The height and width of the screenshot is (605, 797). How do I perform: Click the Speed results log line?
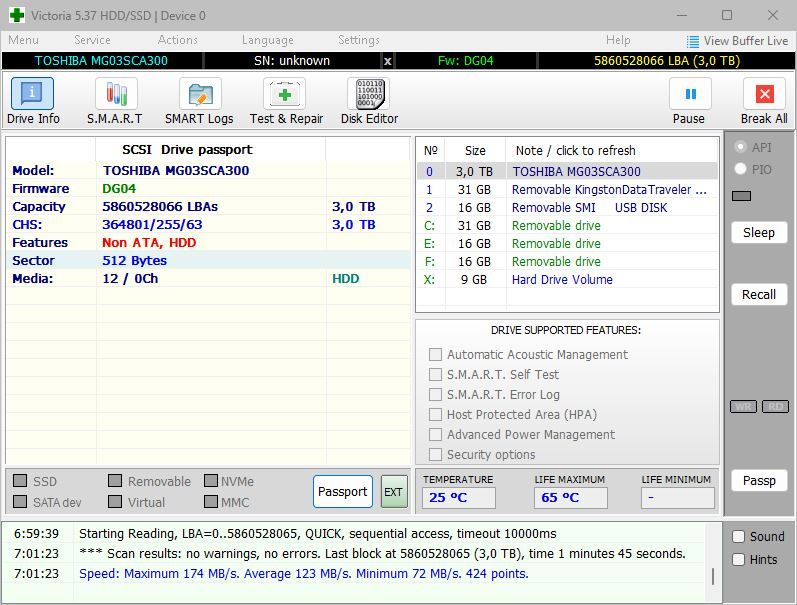[x=303, y=574]
